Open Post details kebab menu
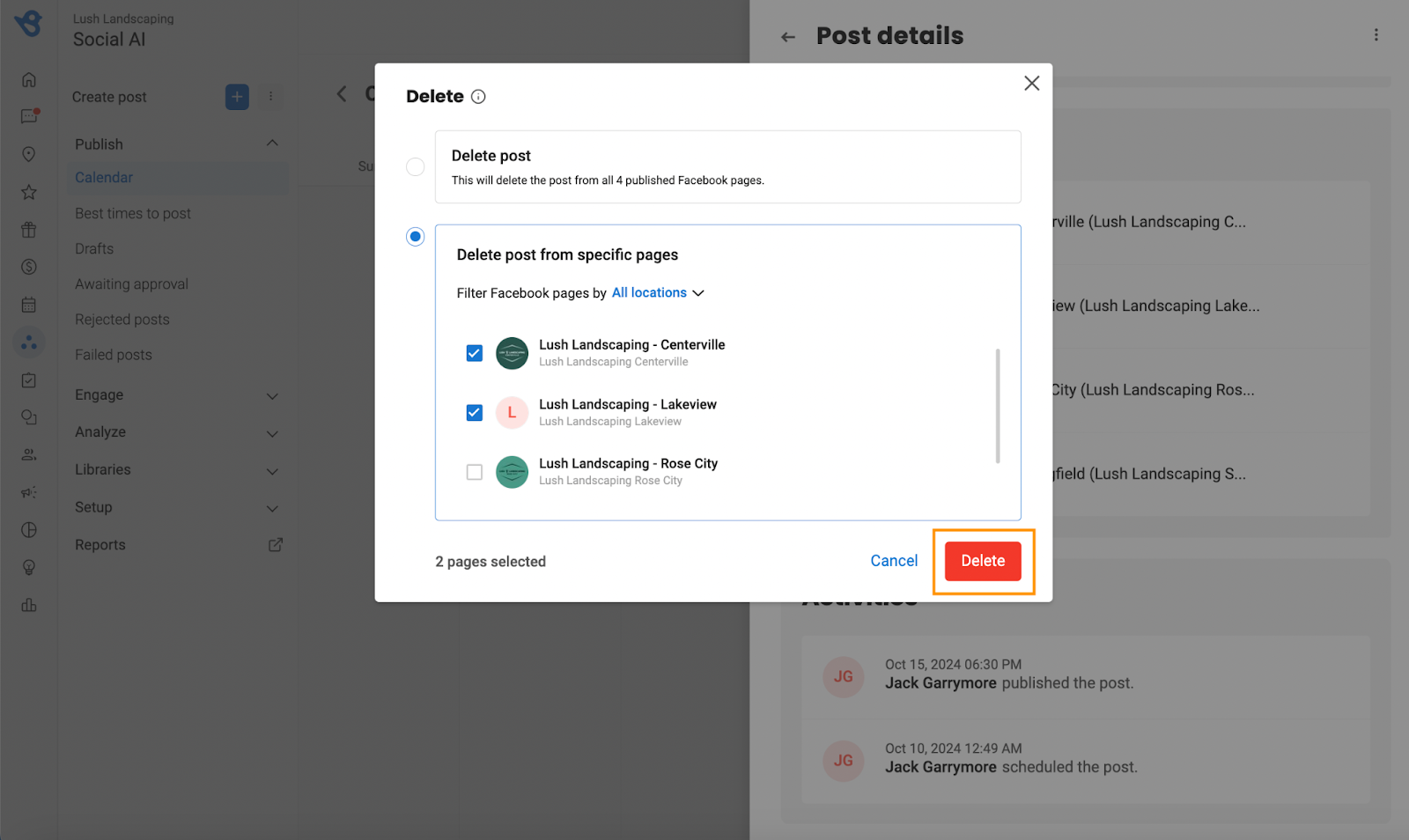 [1376, 35]
